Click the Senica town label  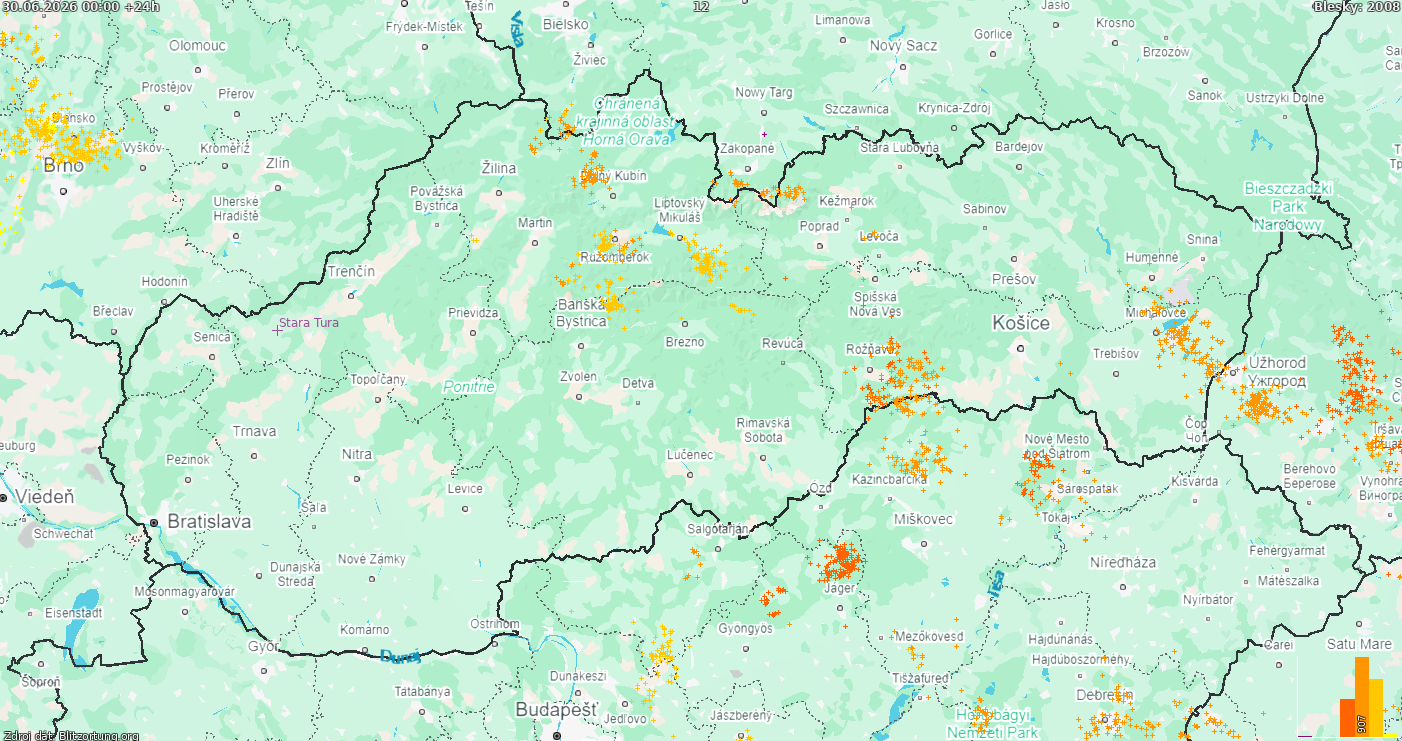(212, 337)
